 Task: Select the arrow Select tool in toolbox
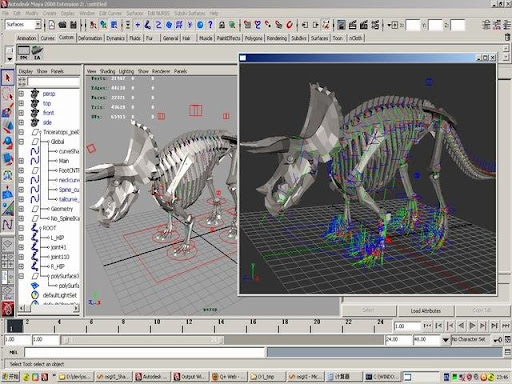click(8, 78)
